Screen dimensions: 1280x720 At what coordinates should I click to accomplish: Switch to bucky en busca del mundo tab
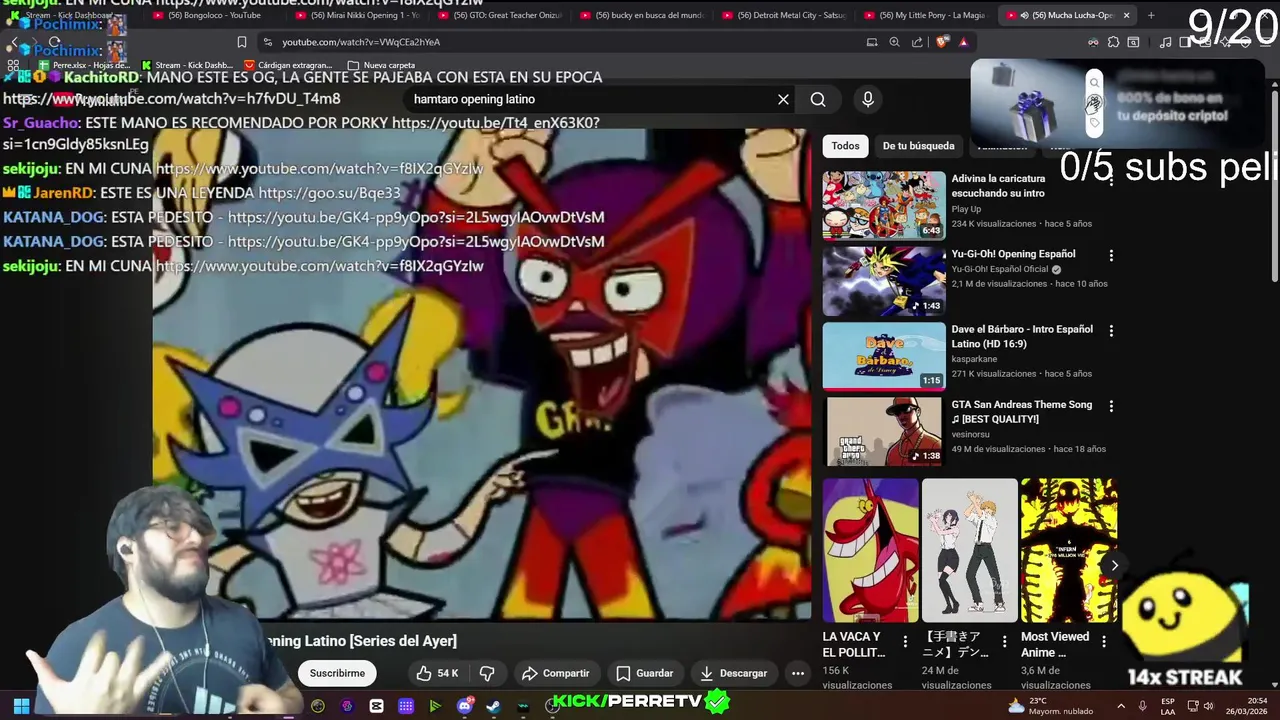pyautogui.click(x=644, y=15)
